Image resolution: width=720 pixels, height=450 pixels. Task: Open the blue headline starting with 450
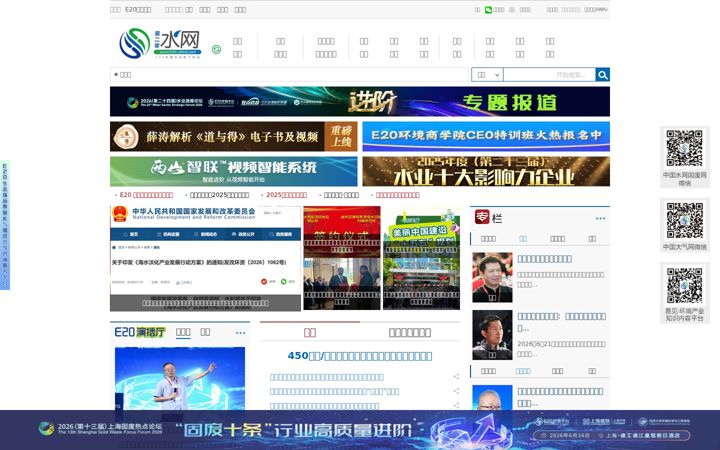pos(360,356)
